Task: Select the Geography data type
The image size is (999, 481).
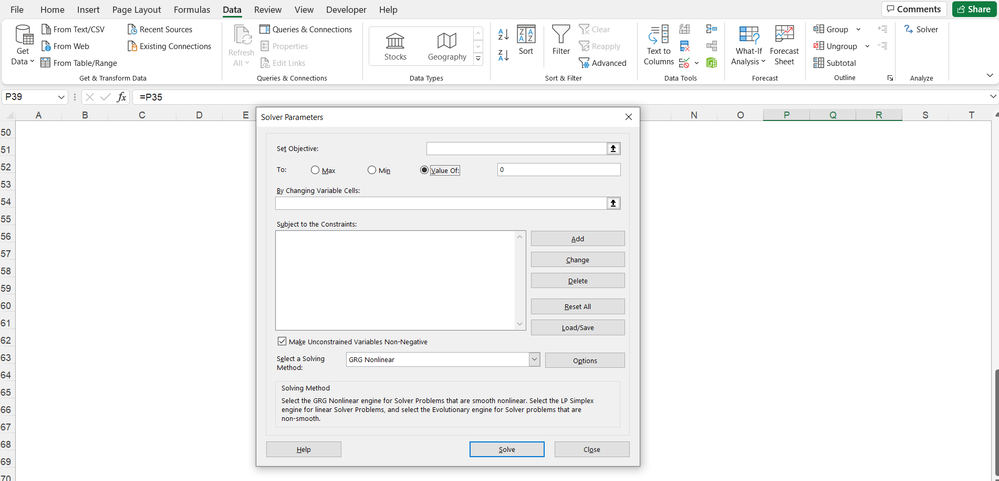Action: tap(447, 46)
